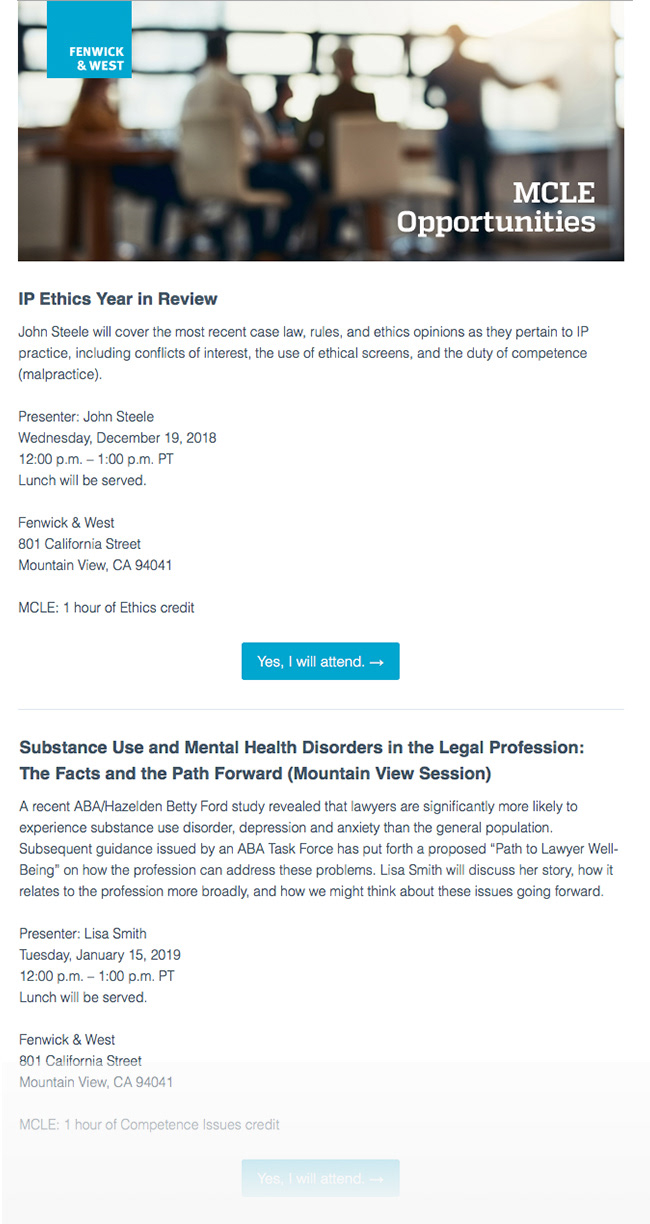
Task: Click 'MCLE: 1 hour of Competence Issues credit'
Action: tap(149, 1124)
